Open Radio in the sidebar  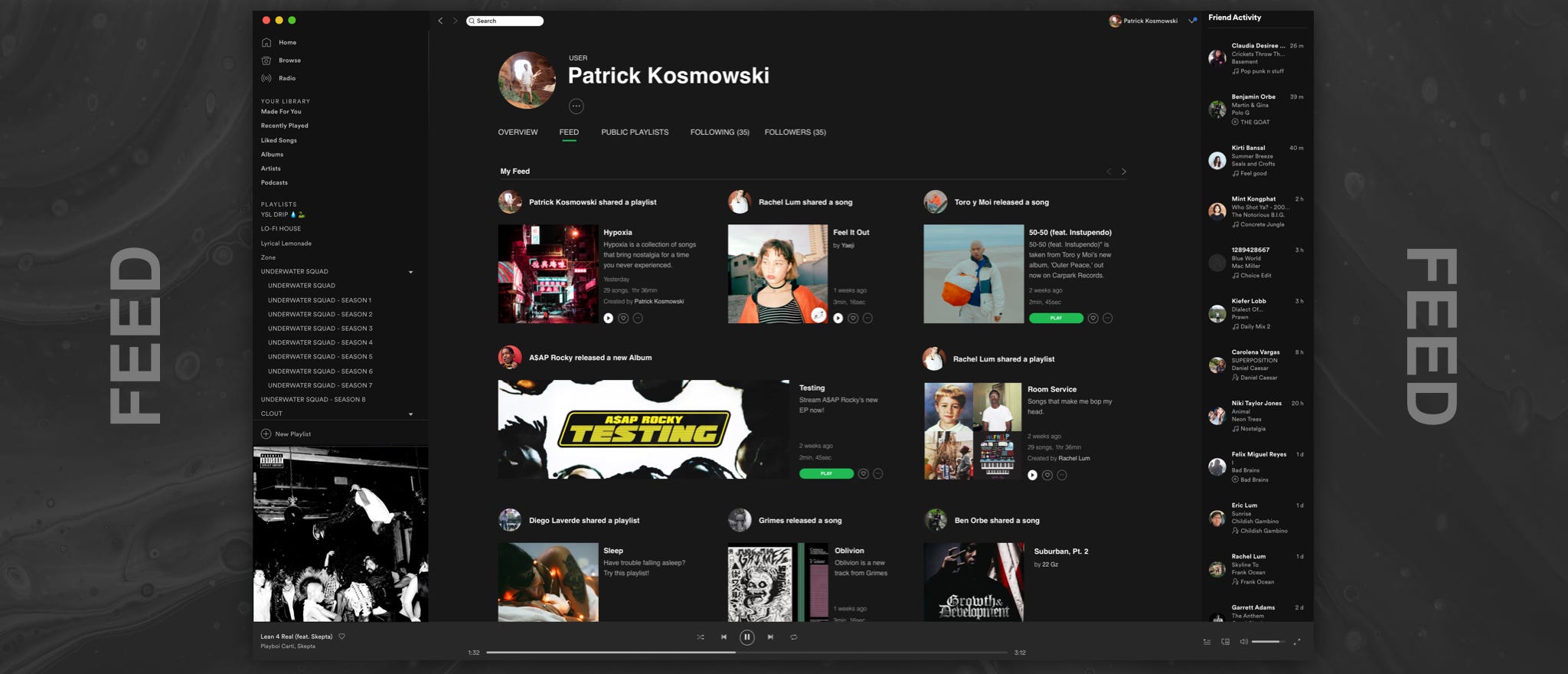point(279,78)
